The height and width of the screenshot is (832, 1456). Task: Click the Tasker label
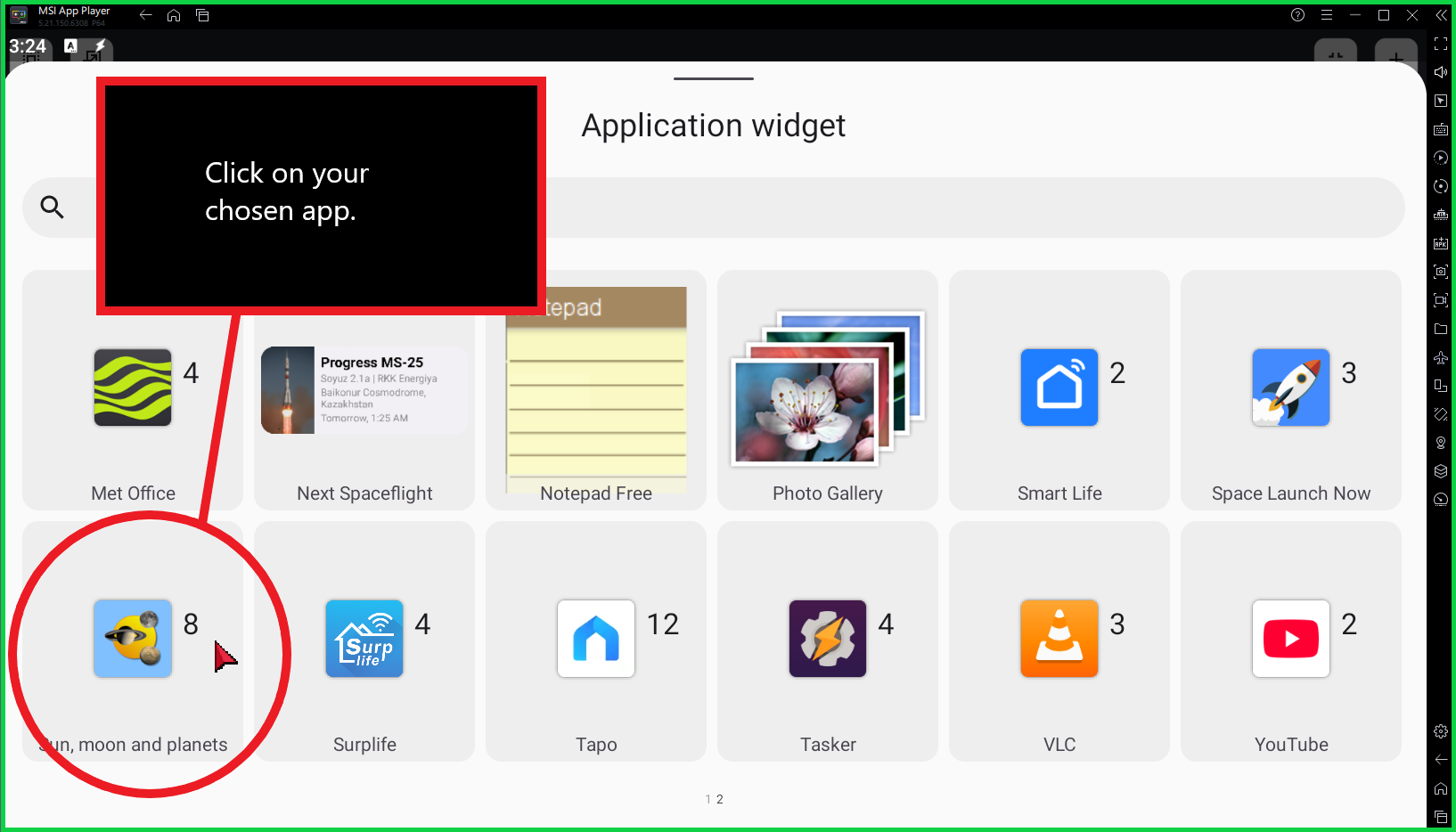coord(828,745)
